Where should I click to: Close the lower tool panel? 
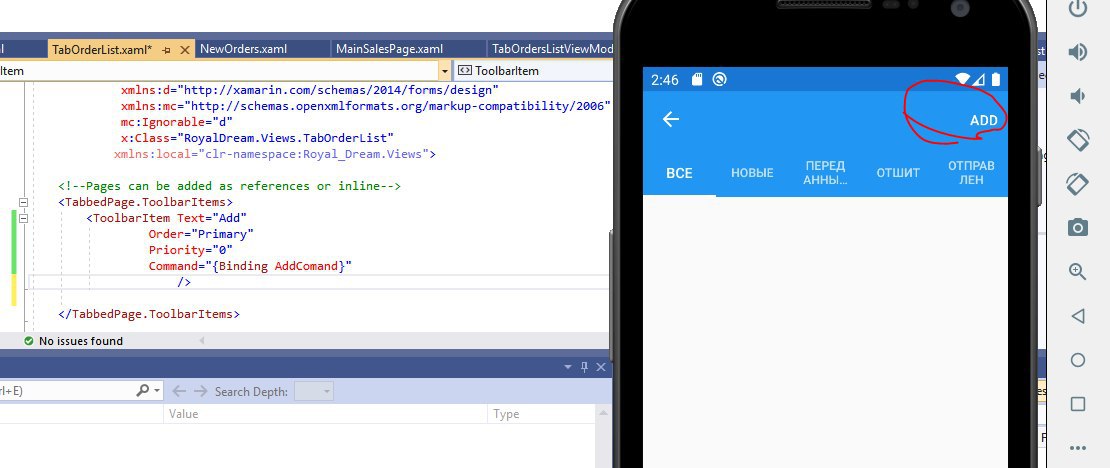point(601,367)
